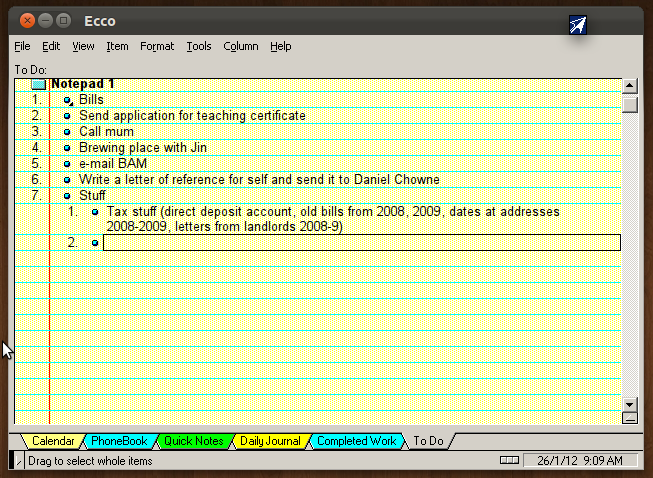Switch to the Completed Work tab
The height and width of the screenshot is (478, 653).
point(356,441)
